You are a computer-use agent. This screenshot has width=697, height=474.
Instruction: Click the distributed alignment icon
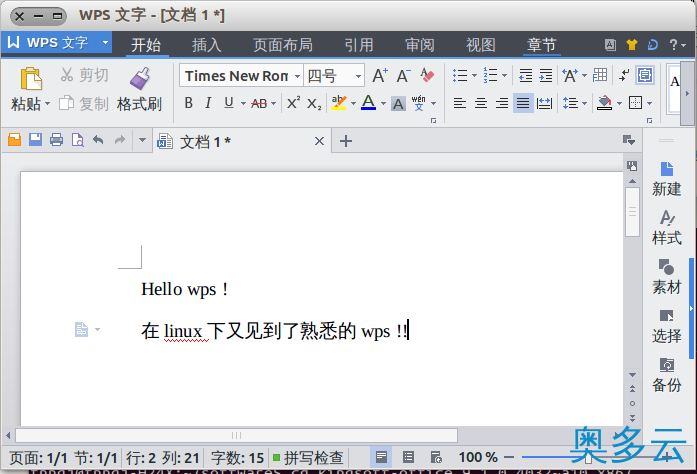click(544, 103)
